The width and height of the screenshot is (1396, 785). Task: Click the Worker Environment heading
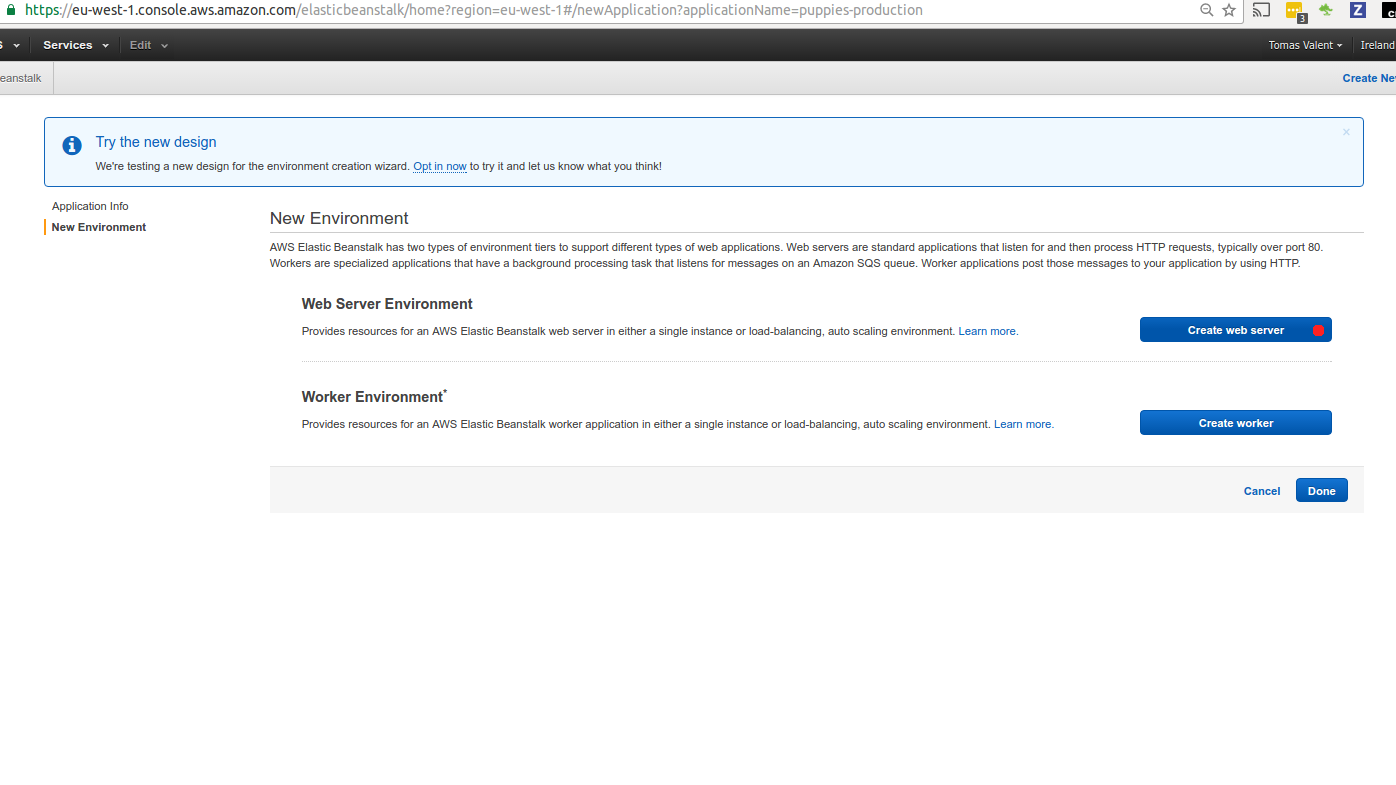click(x=374, y=397)
